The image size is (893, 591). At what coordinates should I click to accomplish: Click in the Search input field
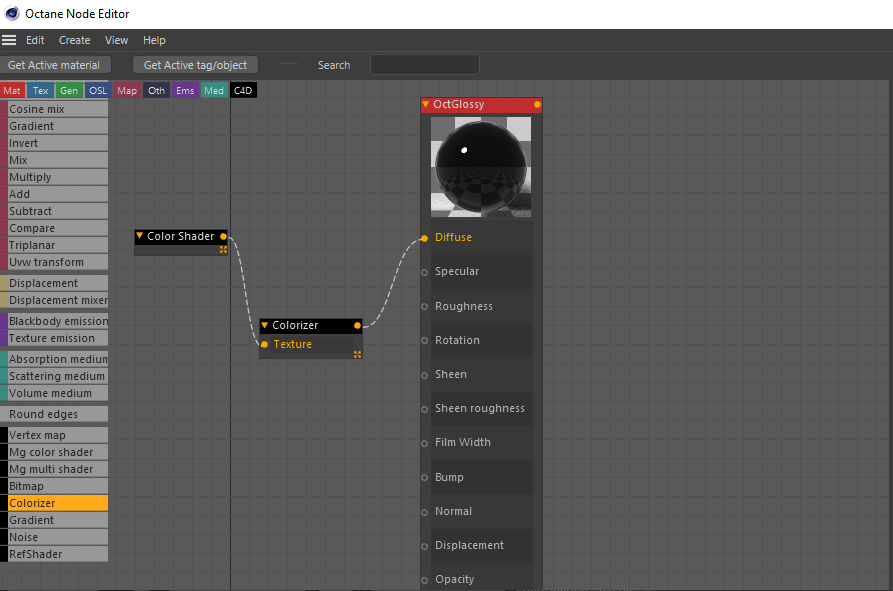[x=425, y=65]
